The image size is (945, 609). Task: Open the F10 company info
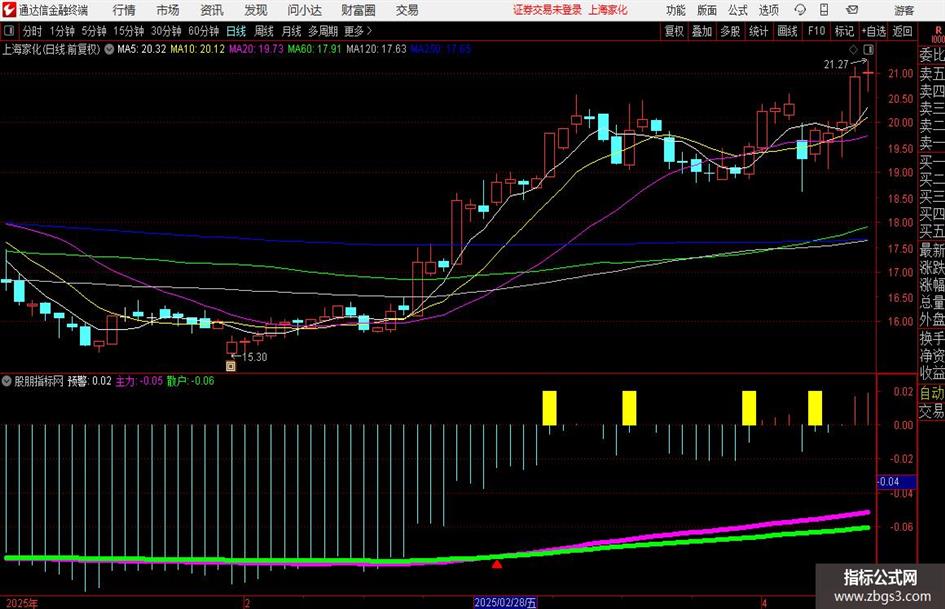(817, 31)
